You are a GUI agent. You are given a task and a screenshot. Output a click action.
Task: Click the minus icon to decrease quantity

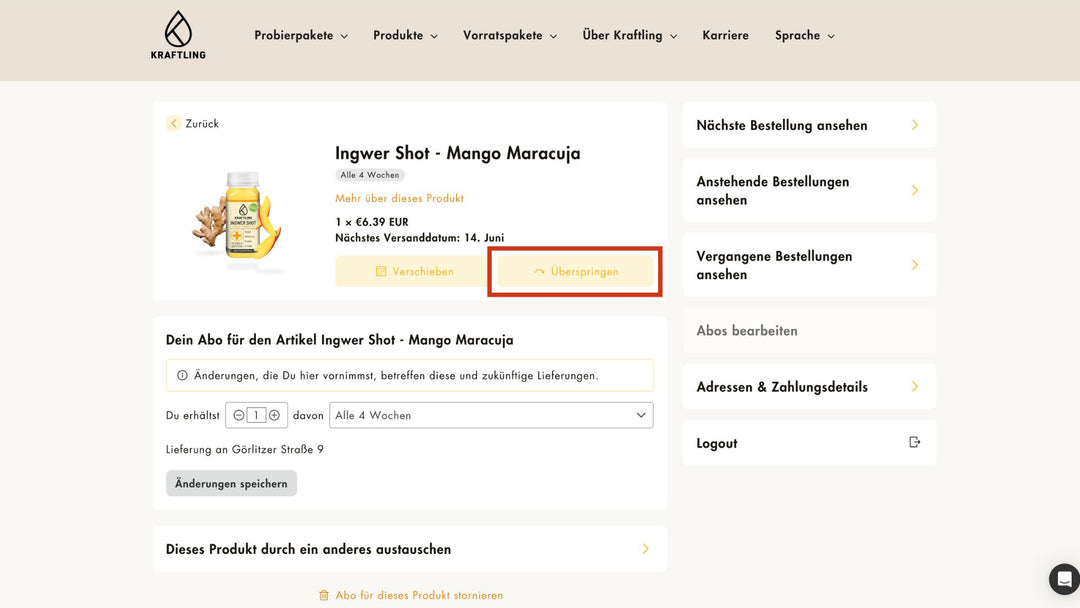[x=239, y=415]
